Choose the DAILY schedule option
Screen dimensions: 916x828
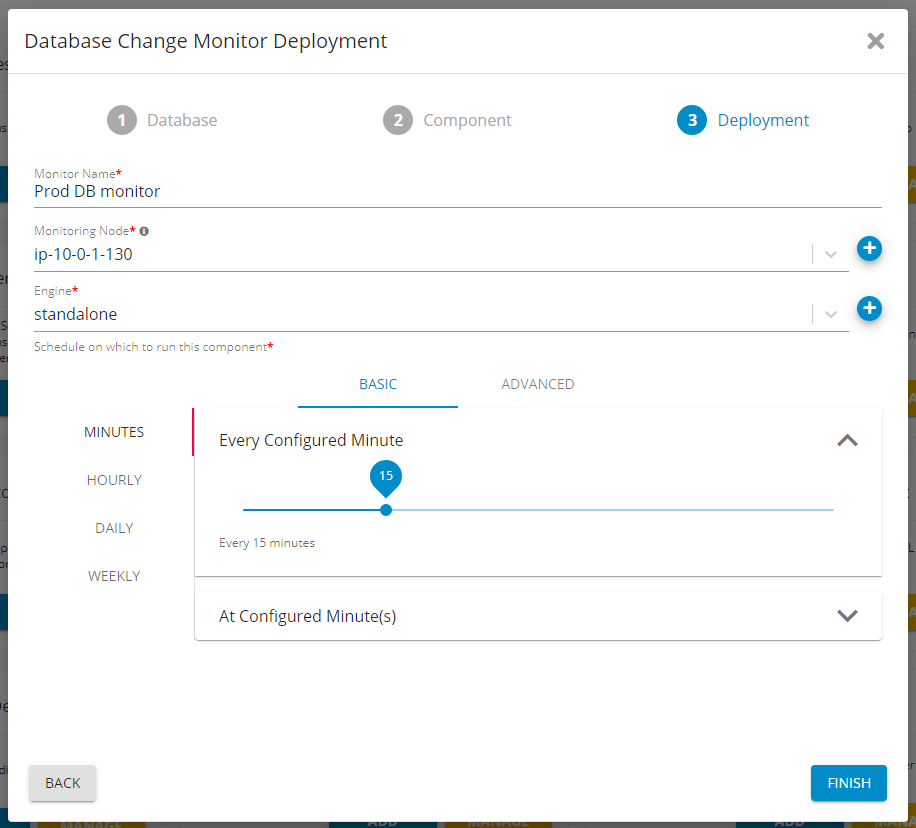pos(114,528)
